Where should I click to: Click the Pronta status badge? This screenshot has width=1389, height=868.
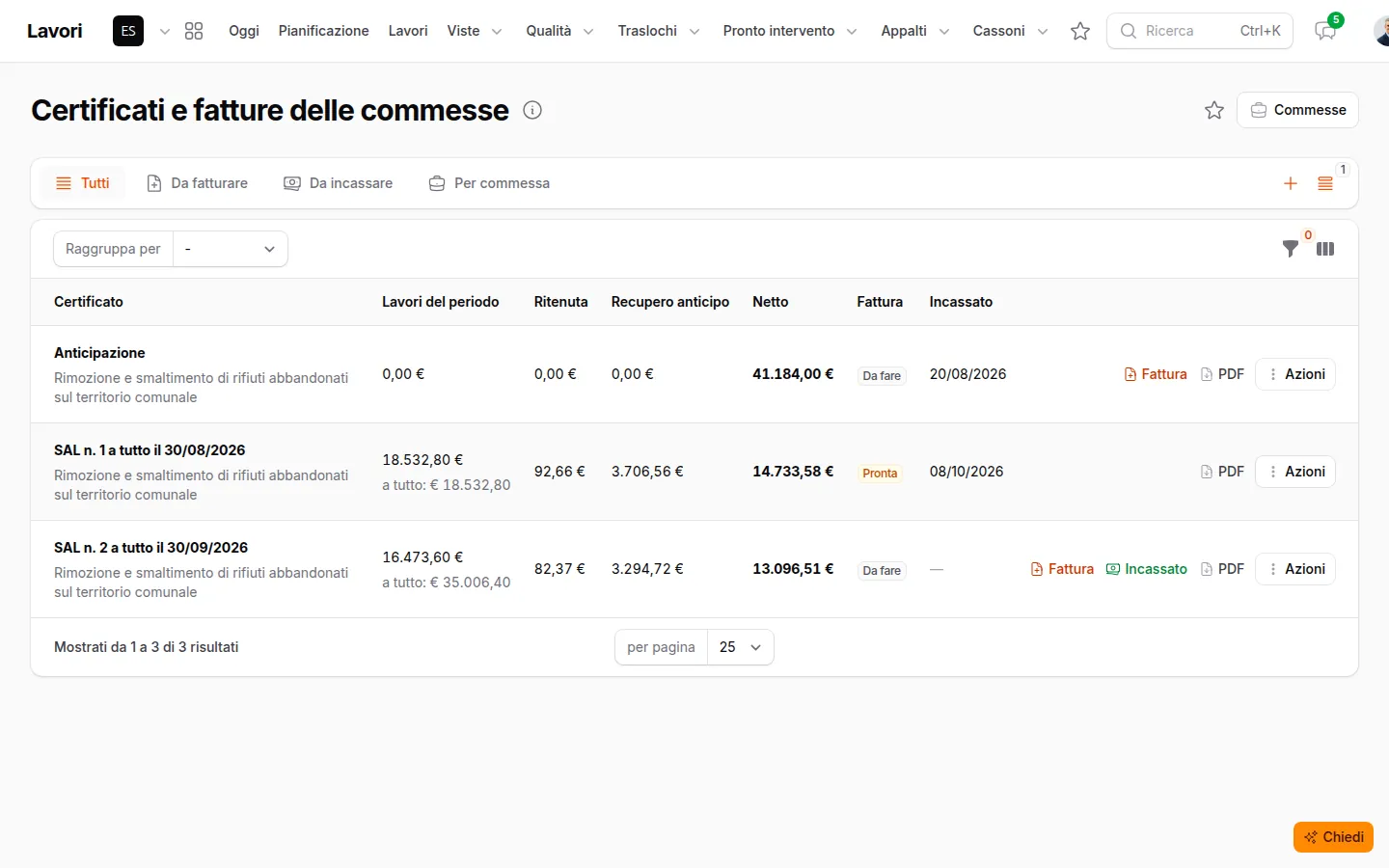(x=880, y=473)
